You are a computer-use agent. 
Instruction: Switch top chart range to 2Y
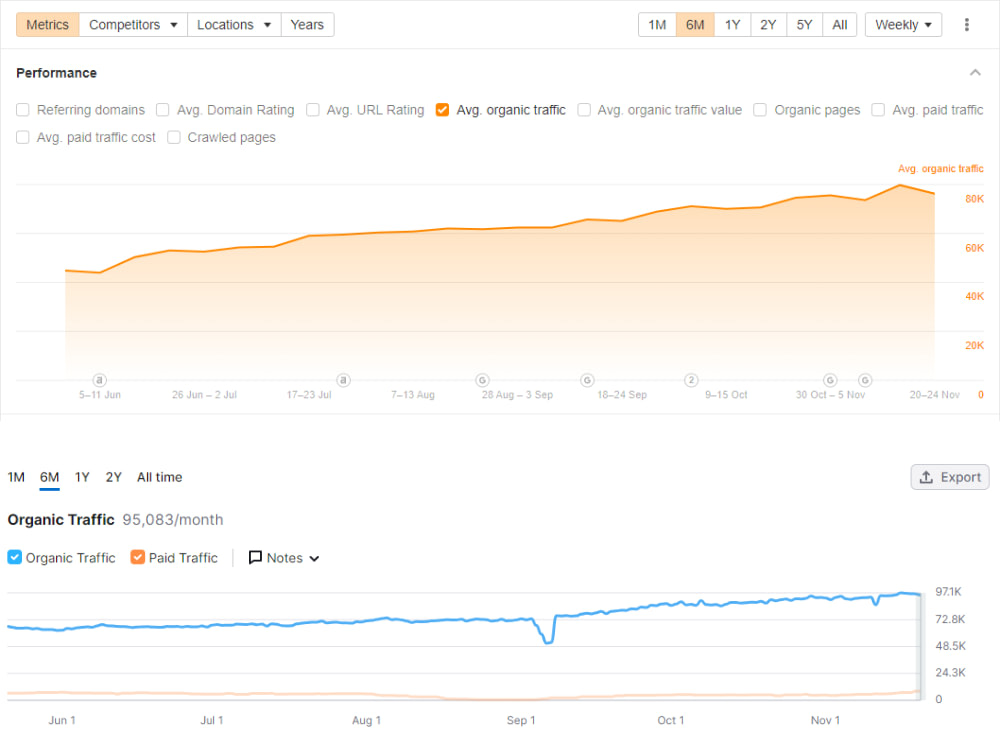point(768,25)
